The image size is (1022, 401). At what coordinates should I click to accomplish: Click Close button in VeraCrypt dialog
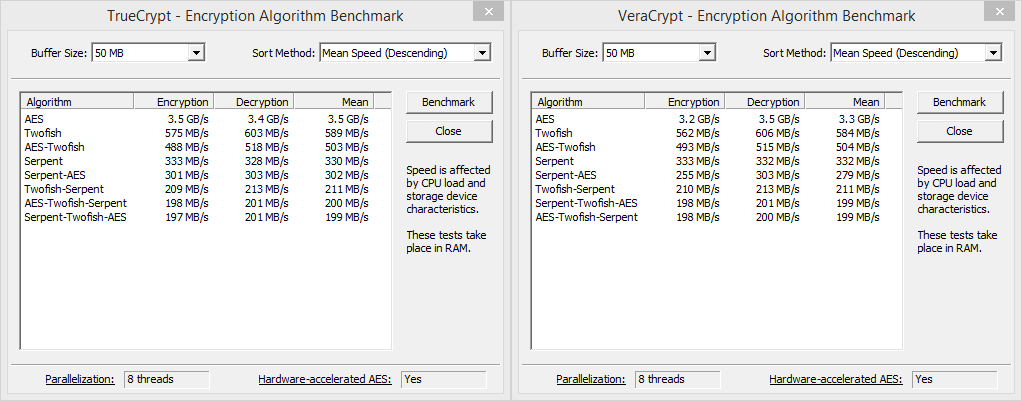[x=959, y=131]
